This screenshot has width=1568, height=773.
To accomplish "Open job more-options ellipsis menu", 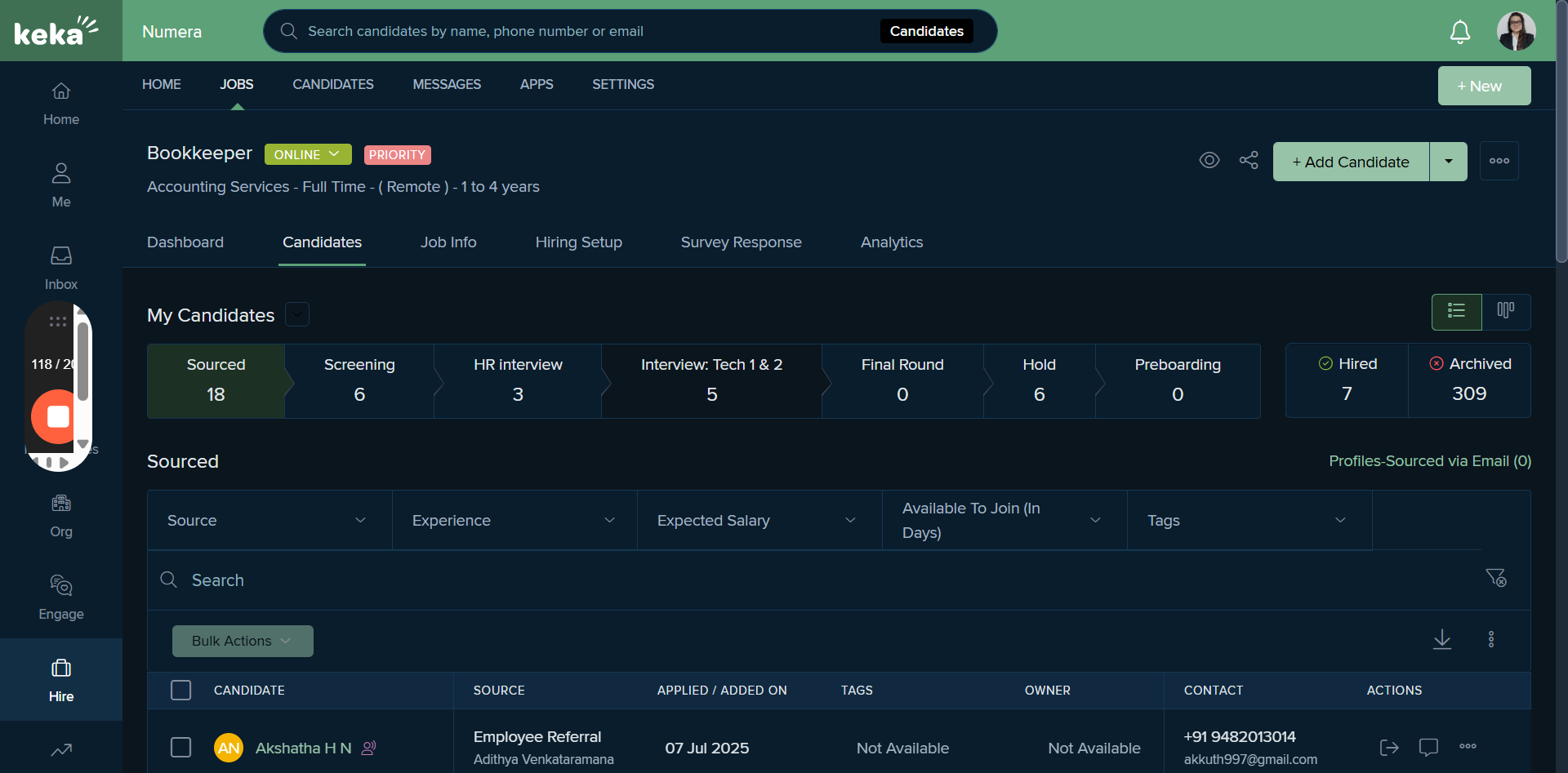I will (x=1499, y=161).
